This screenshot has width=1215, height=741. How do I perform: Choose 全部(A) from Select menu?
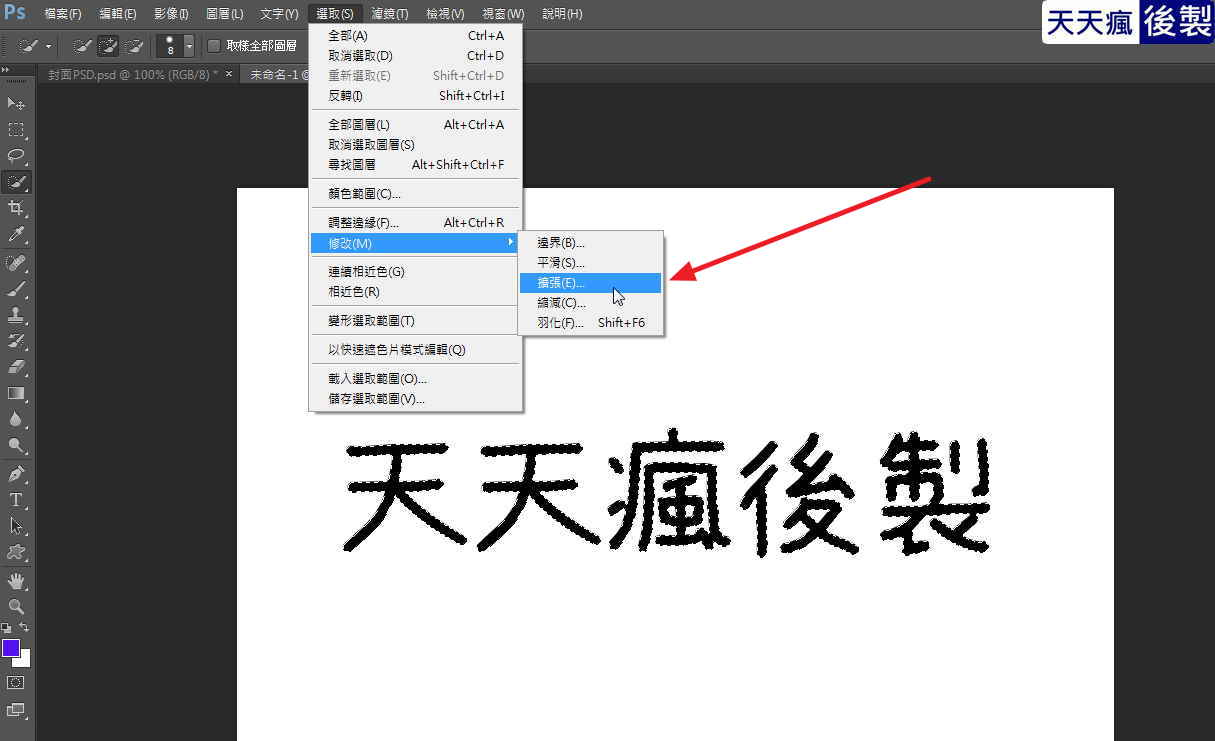coord(415,36)
